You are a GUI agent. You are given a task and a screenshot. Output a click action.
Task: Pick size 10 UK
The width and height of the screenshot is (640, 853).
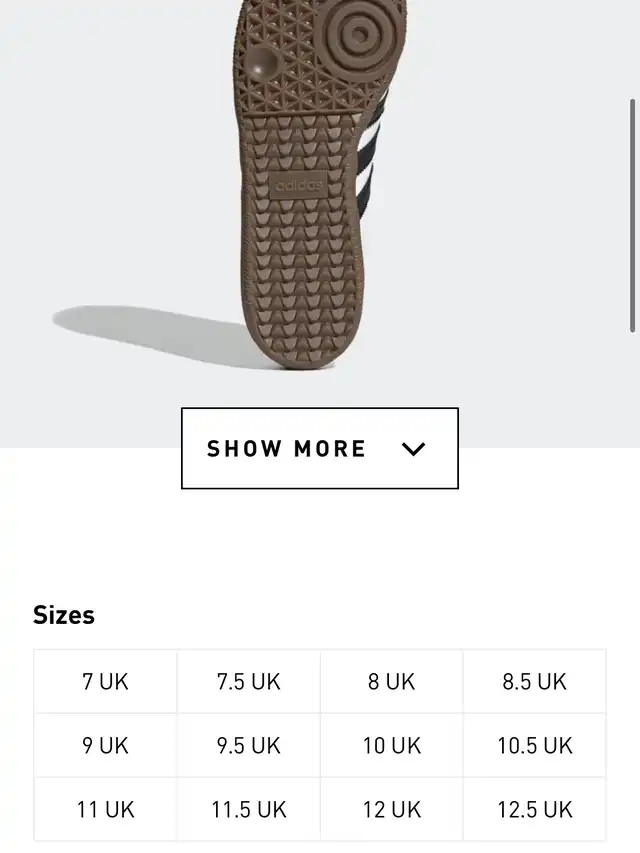pyautogui.click(x=391, y=746)
